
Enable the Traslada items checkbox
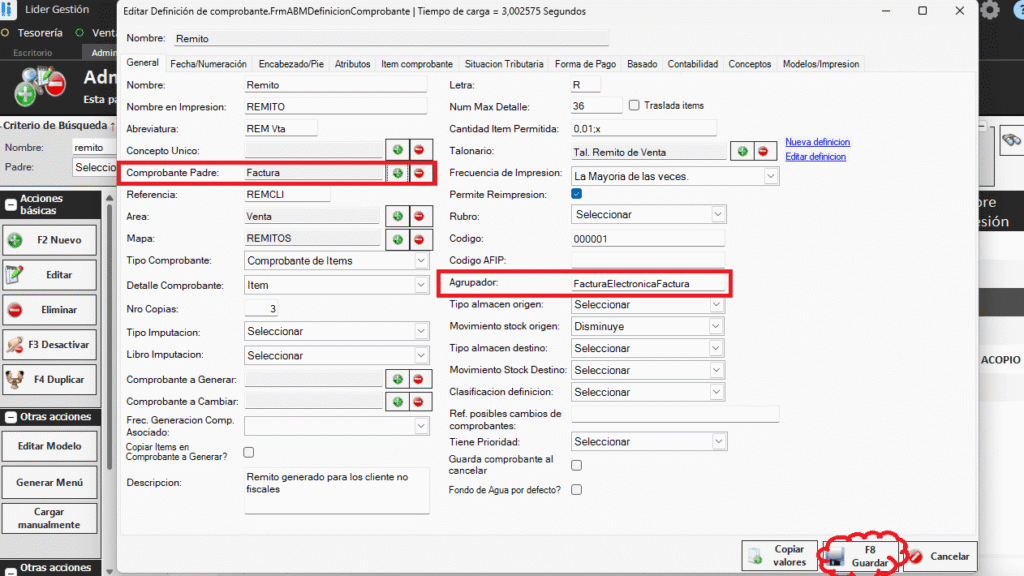coord(634,105)
